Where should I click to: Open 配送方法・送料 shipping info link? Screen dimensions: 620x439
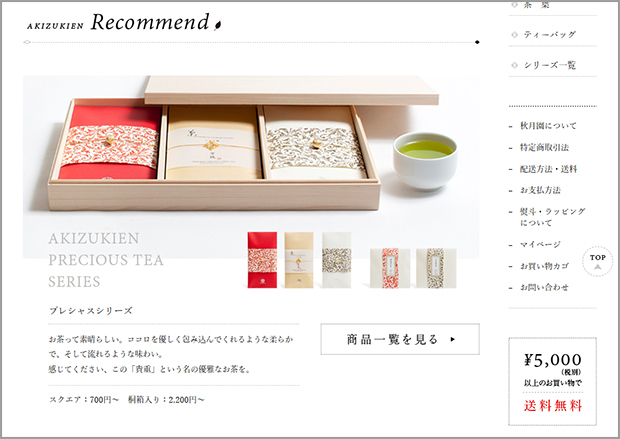548,169
